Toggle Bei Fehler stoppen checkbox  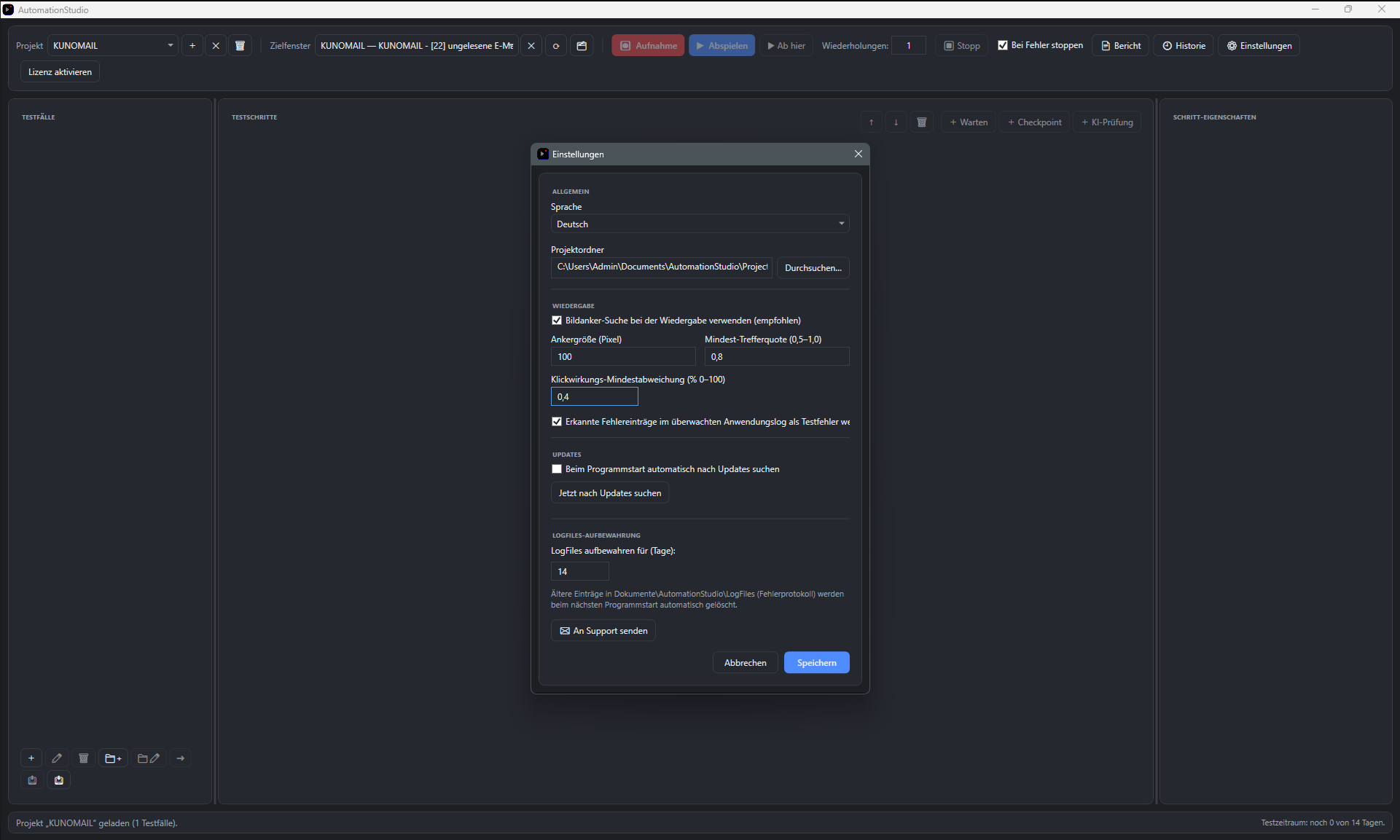pos(1003,45)
